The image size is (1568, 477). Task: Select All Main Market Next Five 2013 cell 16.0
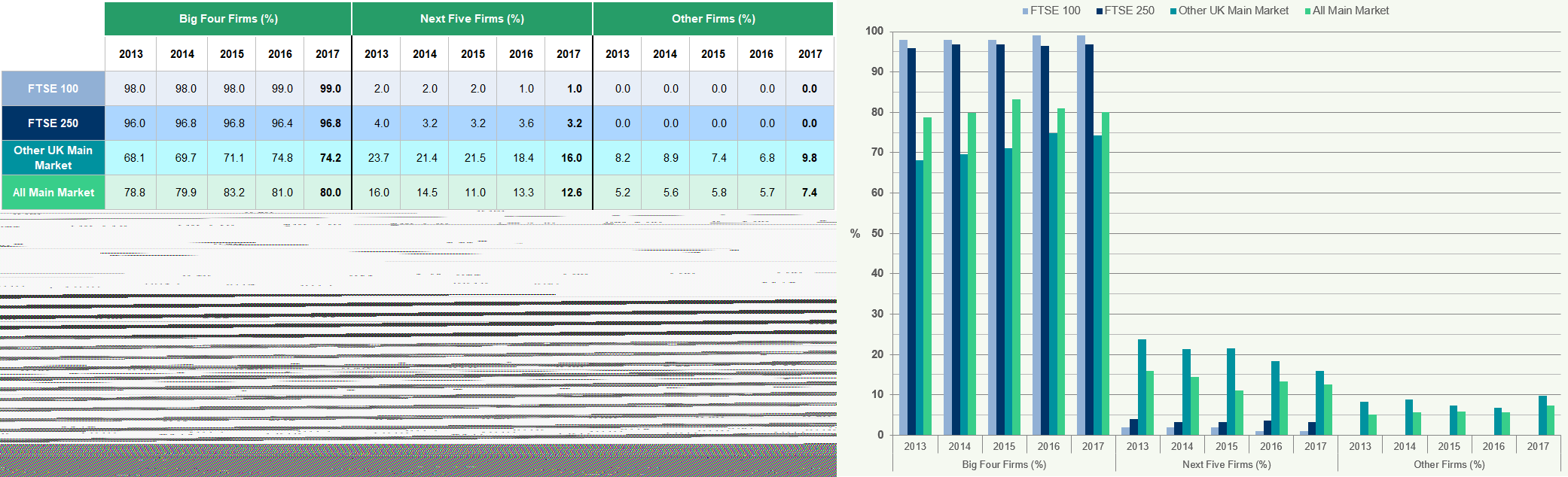click(x=377, y=193)
